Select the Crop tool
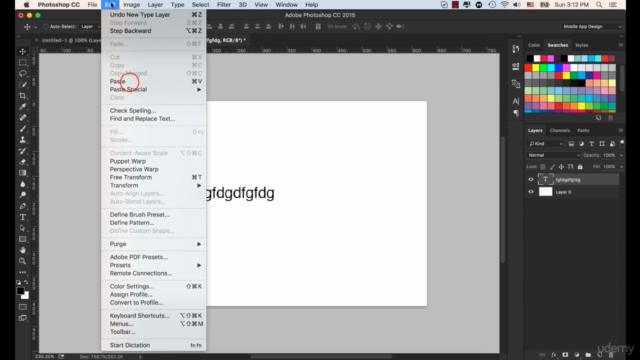 pos(22,96)
